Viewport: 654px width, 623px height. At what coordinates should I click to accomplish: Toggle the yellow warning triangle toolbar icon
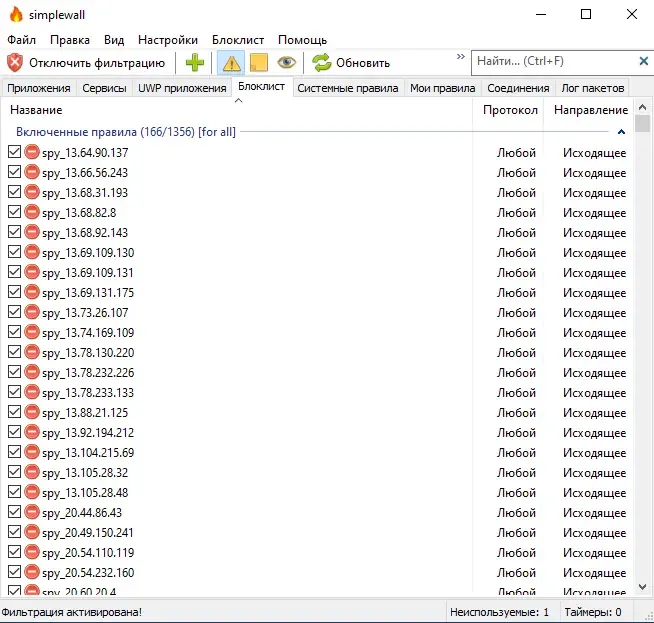(231, 63)
